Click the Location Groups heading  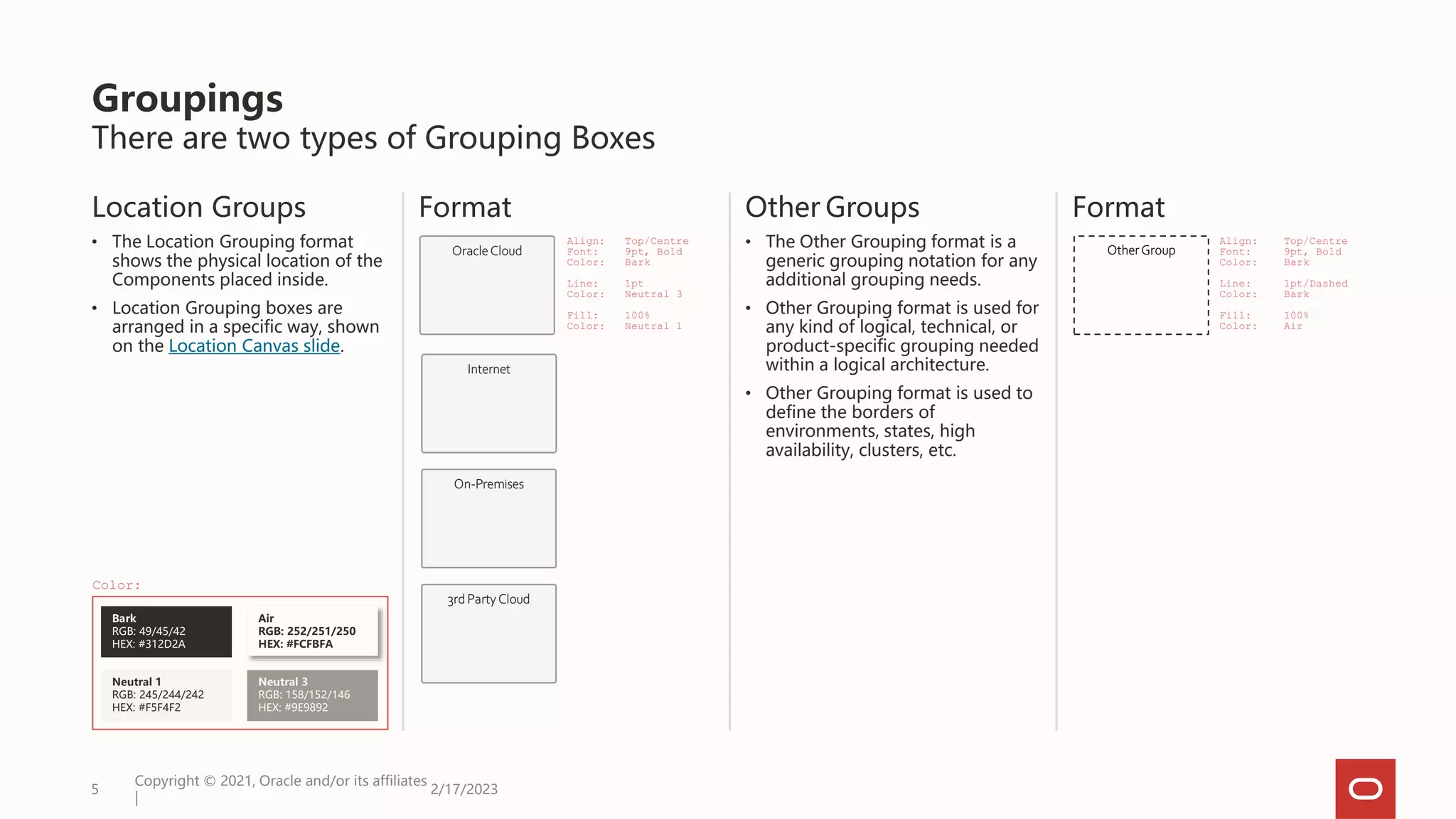click(199, 208)
